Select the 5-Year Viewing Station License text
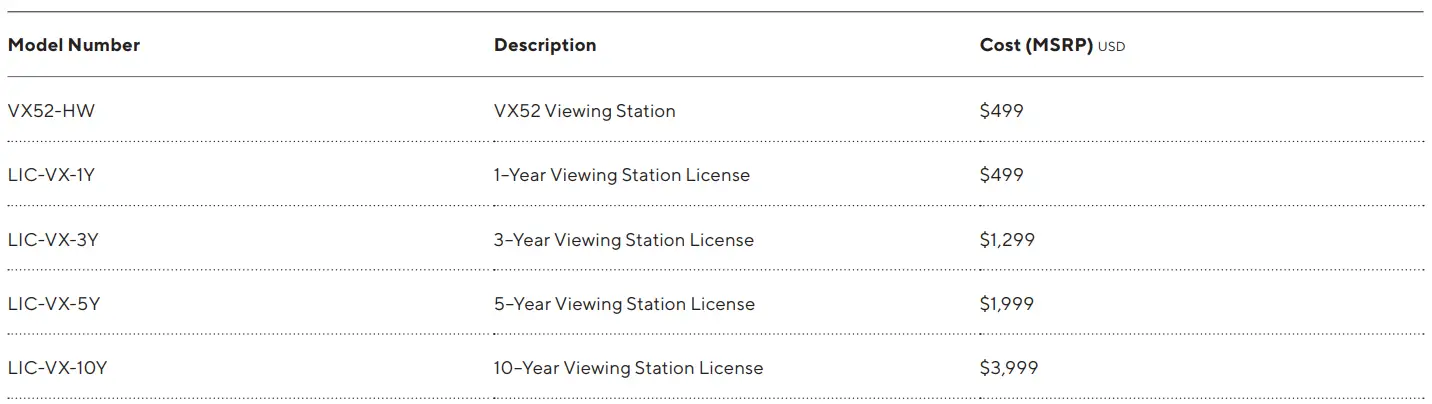 [624, 304]
